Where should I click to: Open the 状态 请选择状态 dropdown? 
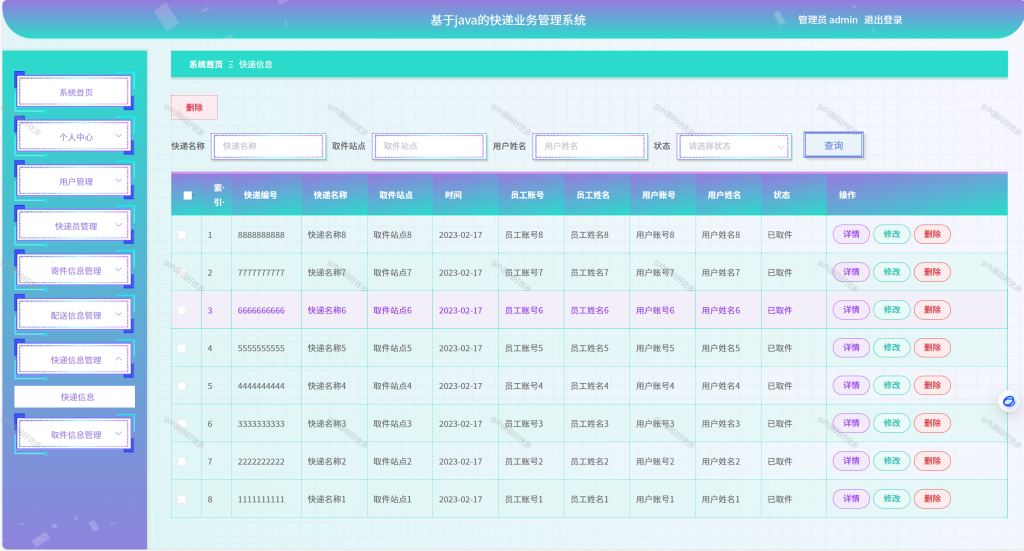(x=734, y=146)
